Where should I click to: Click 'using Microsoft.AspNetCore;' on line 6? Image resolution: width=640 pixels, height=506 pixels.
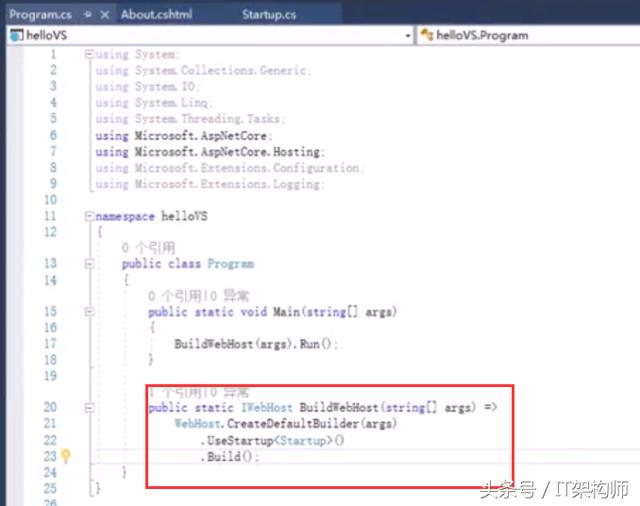(x=184, y=136)
